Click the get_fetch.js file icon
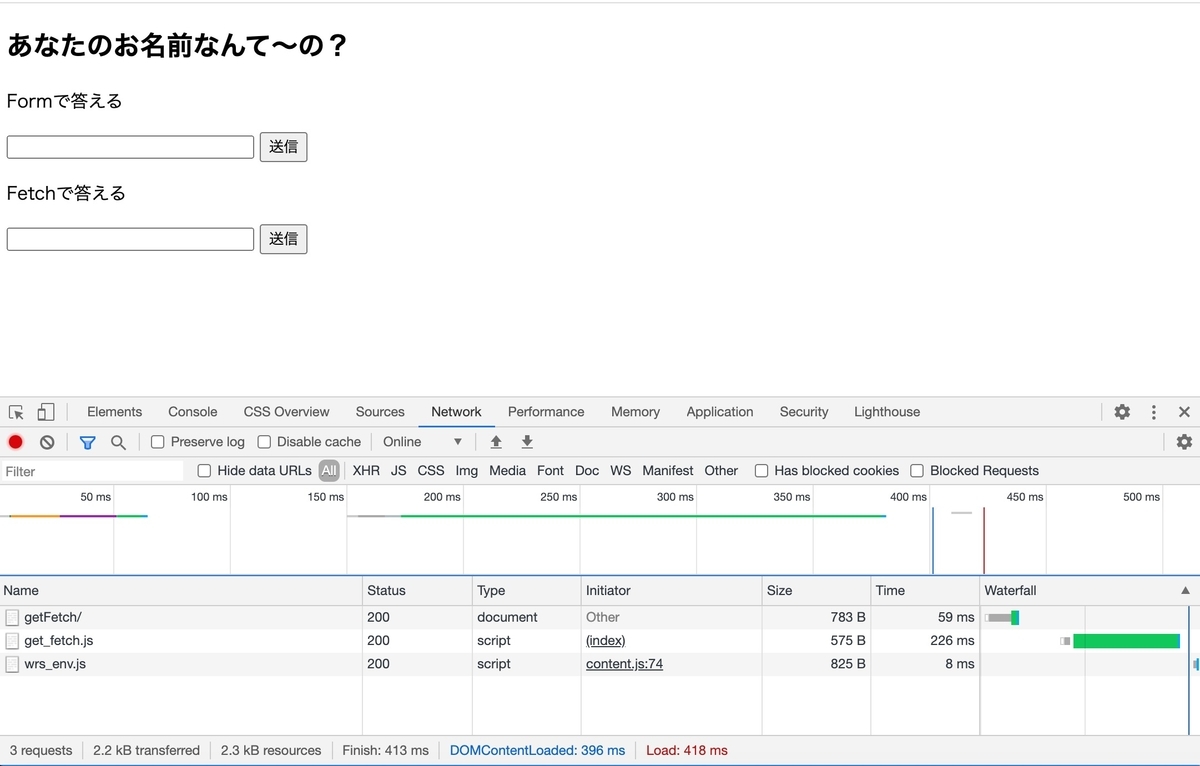 (x=12, y=641)
